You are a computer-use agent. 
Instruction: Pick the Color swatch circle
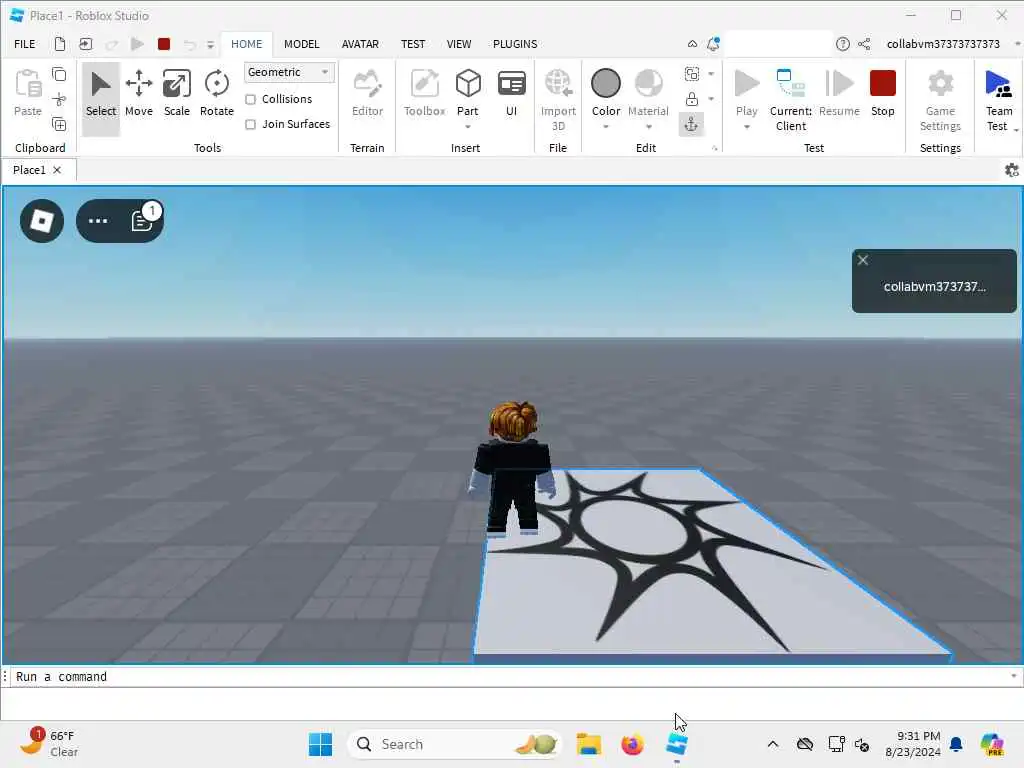point(605,84)
